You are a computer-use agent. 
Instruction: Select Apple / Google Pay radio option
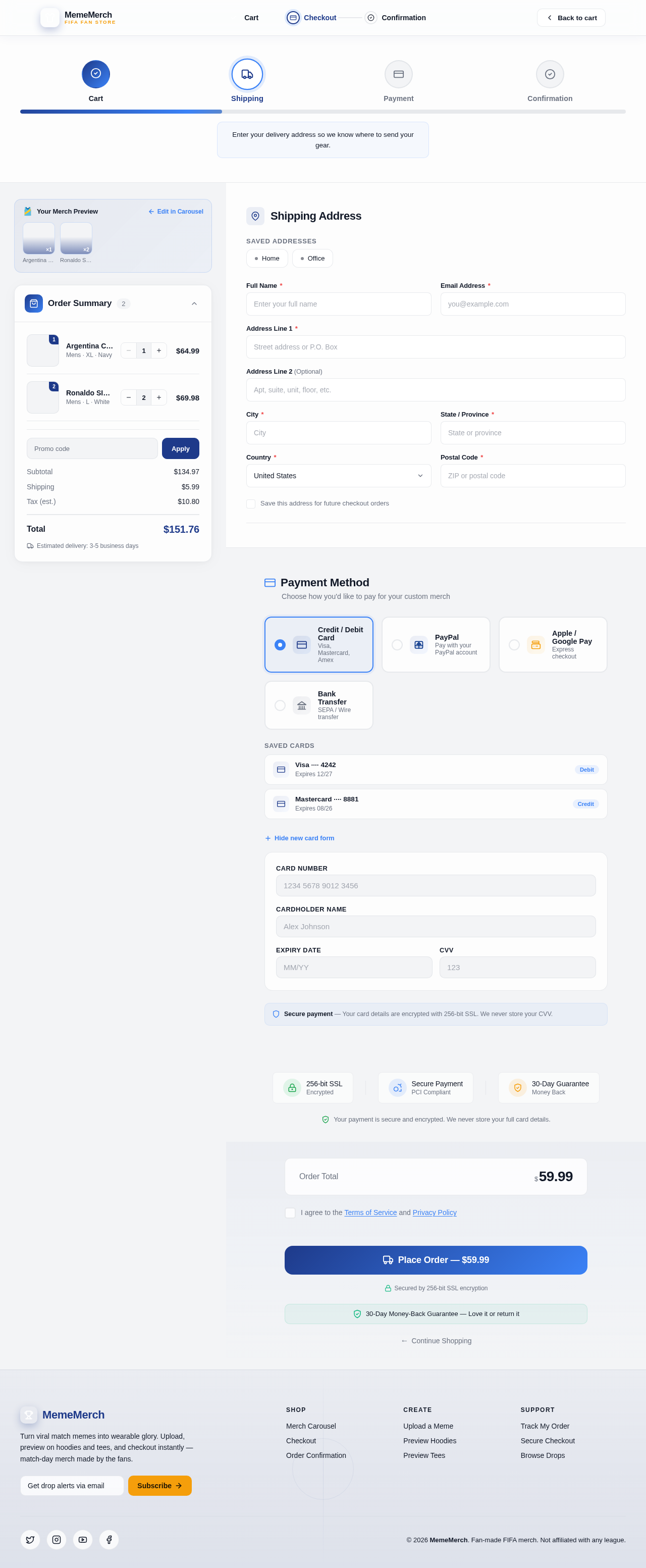[x=514, y=644]
